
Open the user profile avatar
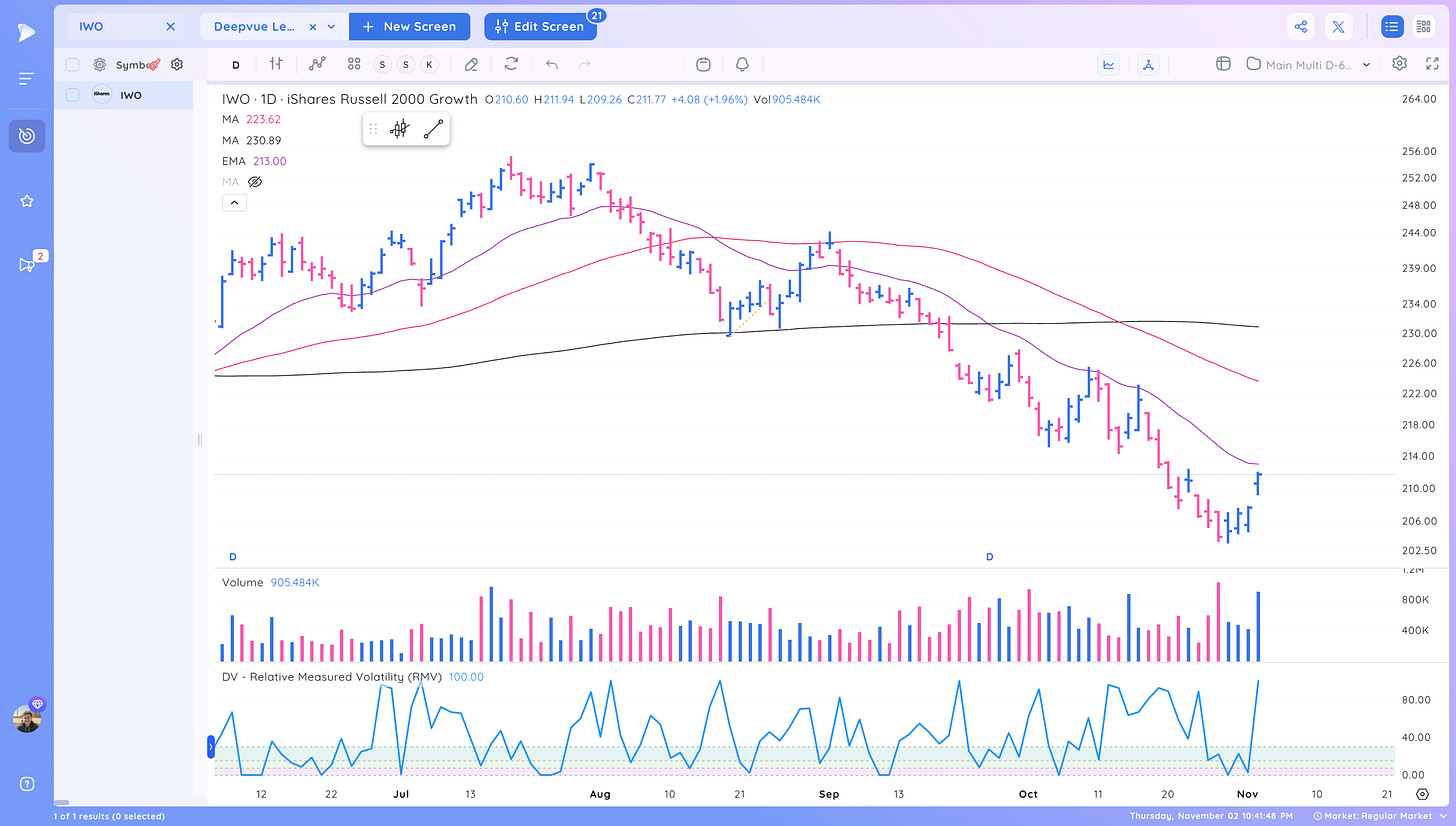[26, 718]
